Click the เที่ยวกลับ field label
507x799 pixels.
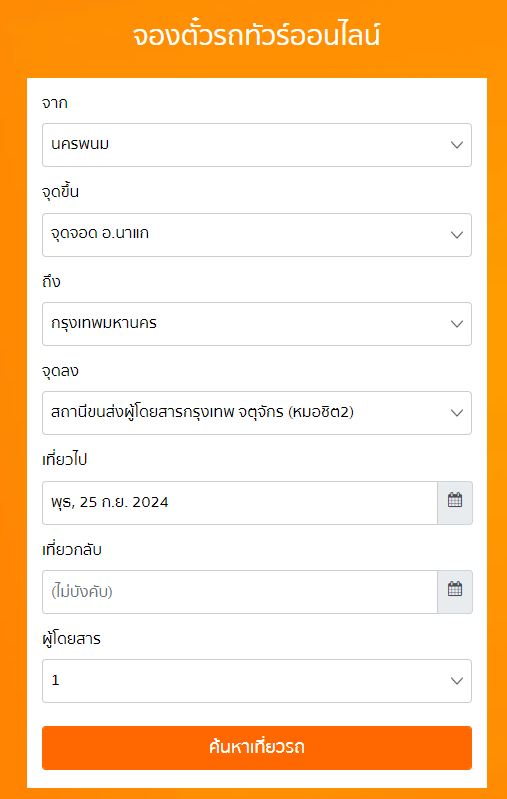click(72, 549)
